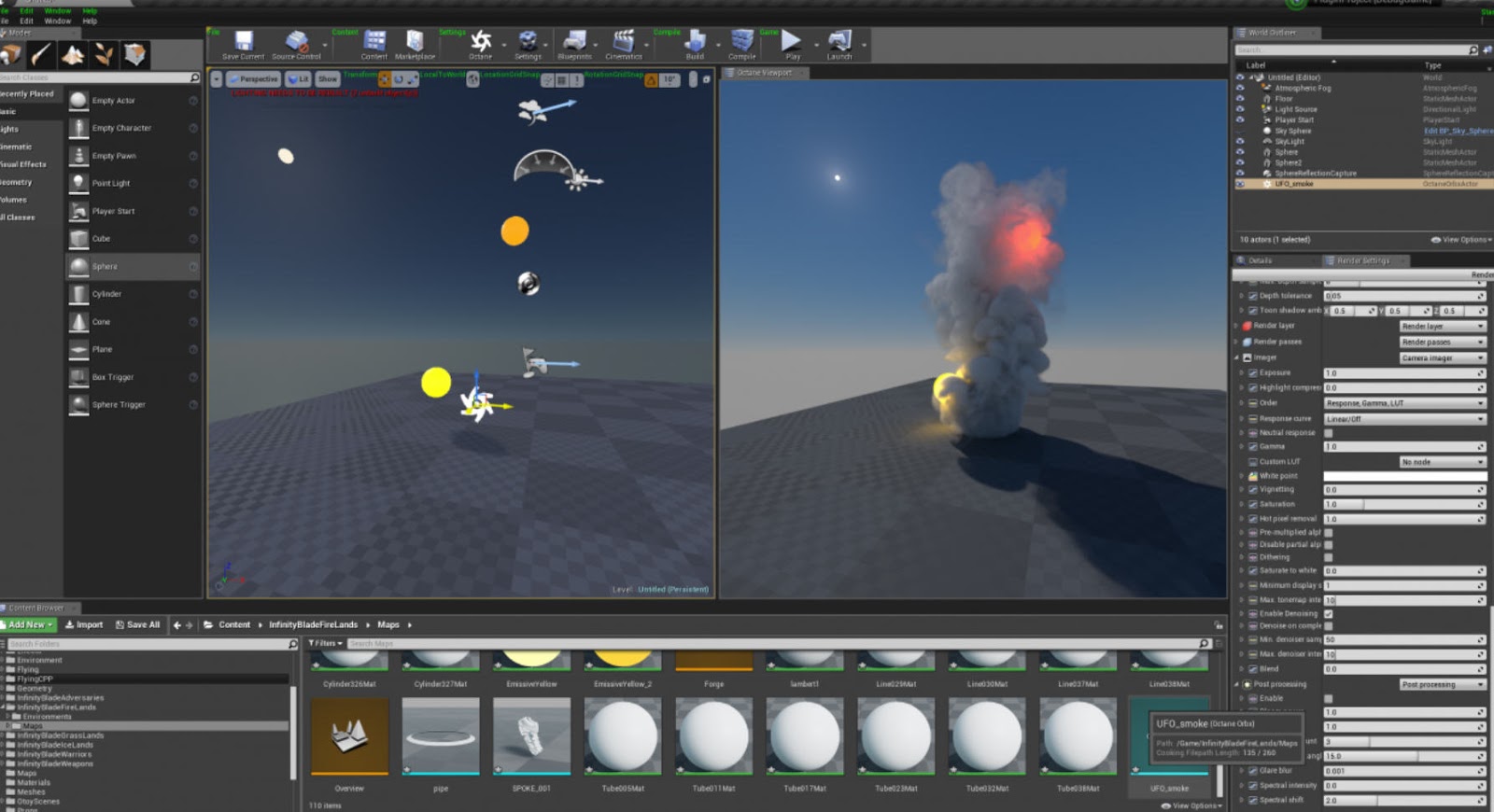Open the Window menu

(58, 21)
